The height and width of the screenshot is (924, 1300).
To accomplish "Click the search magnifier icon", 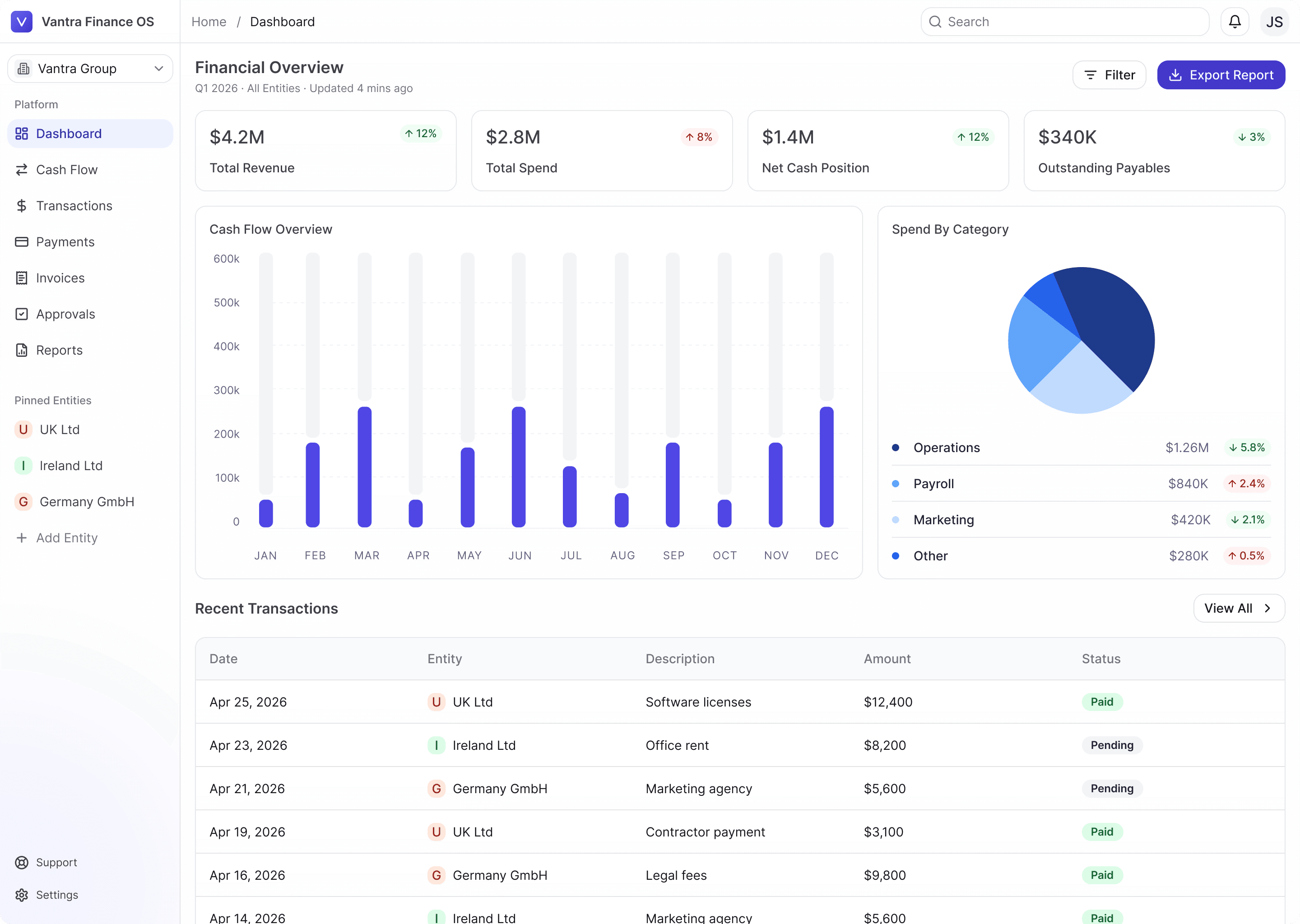I will [x=935, y=22].
